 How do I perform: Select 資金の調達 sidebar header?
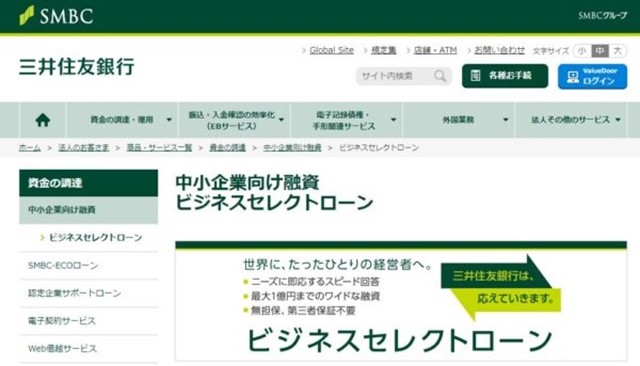click(89, 183)
